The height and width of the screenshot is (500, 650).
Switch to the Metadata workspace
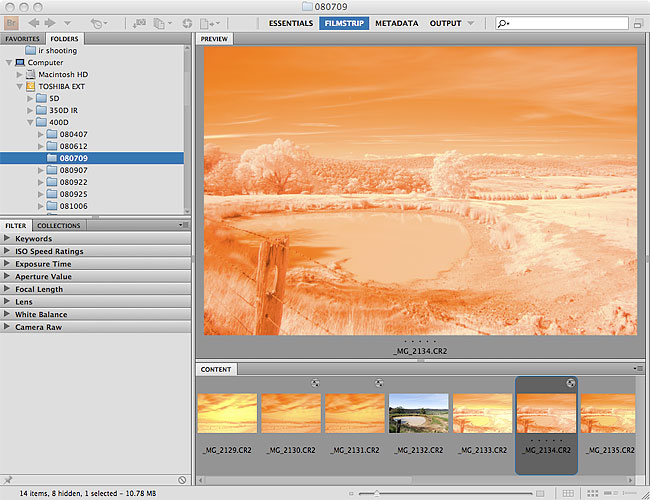pyautogui.click(x=396, y=23)
